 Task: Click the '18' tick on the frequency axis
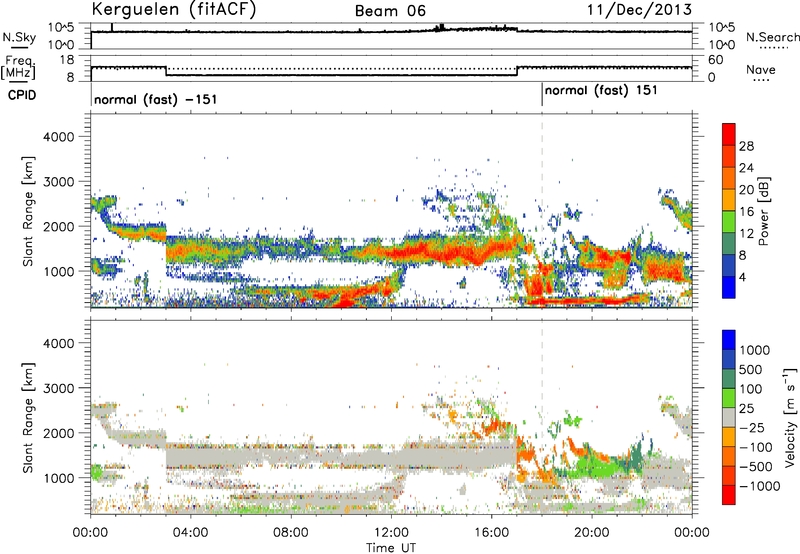coord(67,60)
